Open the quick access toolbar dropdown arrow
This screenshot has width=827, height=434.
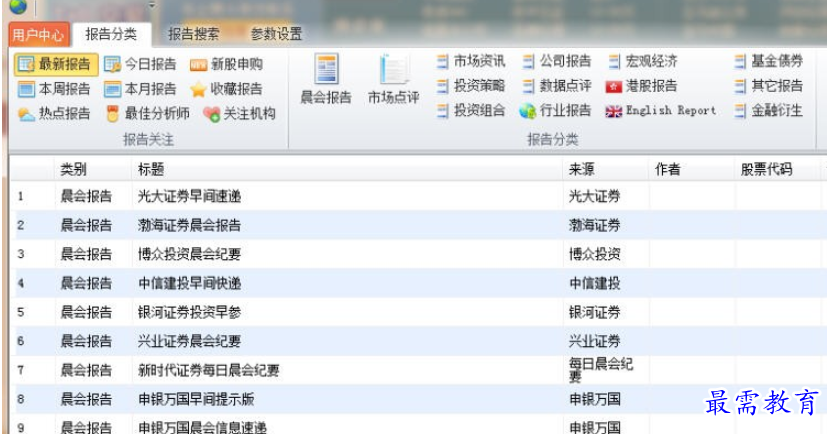pyautogui.click(x=152, y=6)
